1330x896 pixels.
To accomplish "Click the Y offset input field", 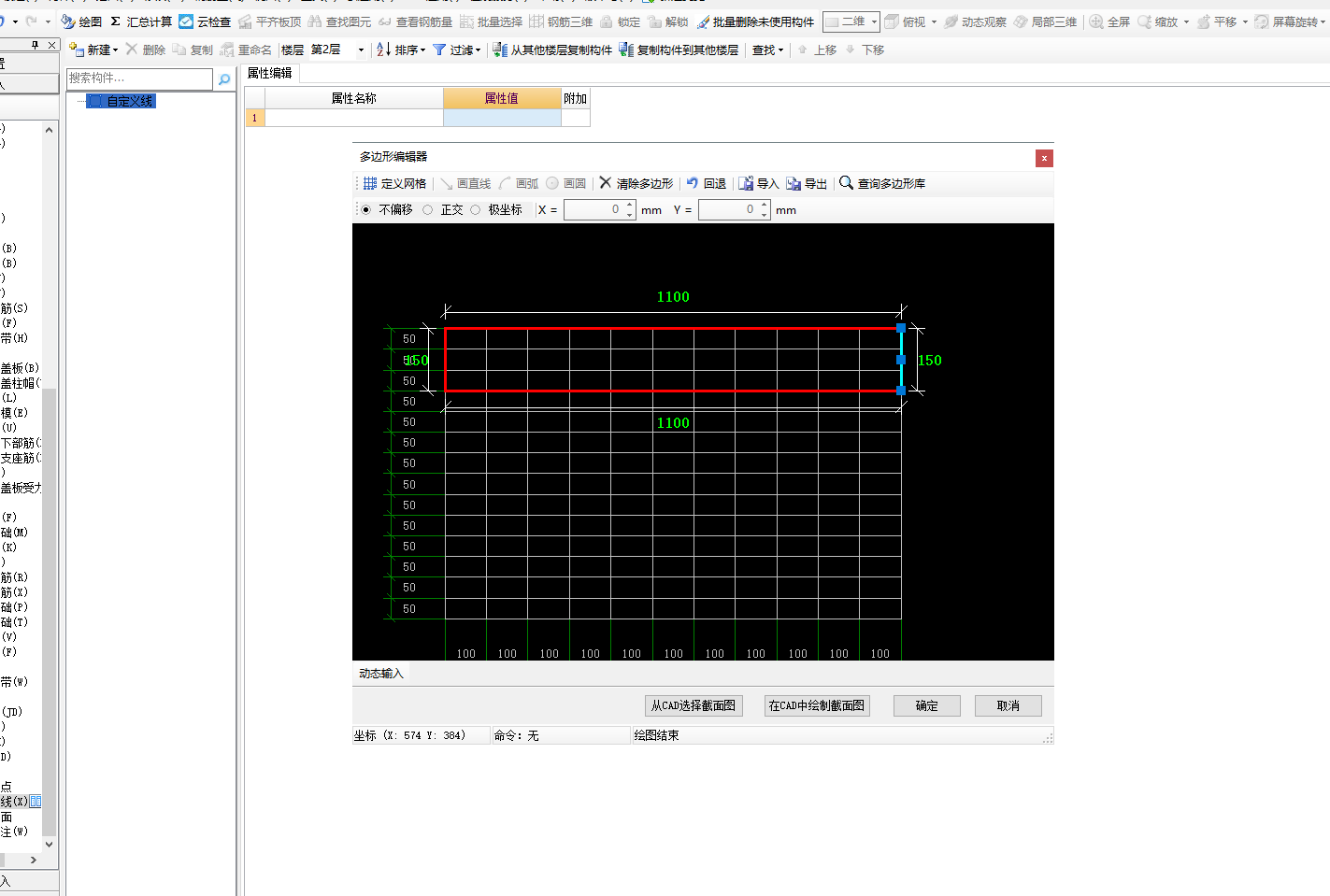I will (728, 210).
